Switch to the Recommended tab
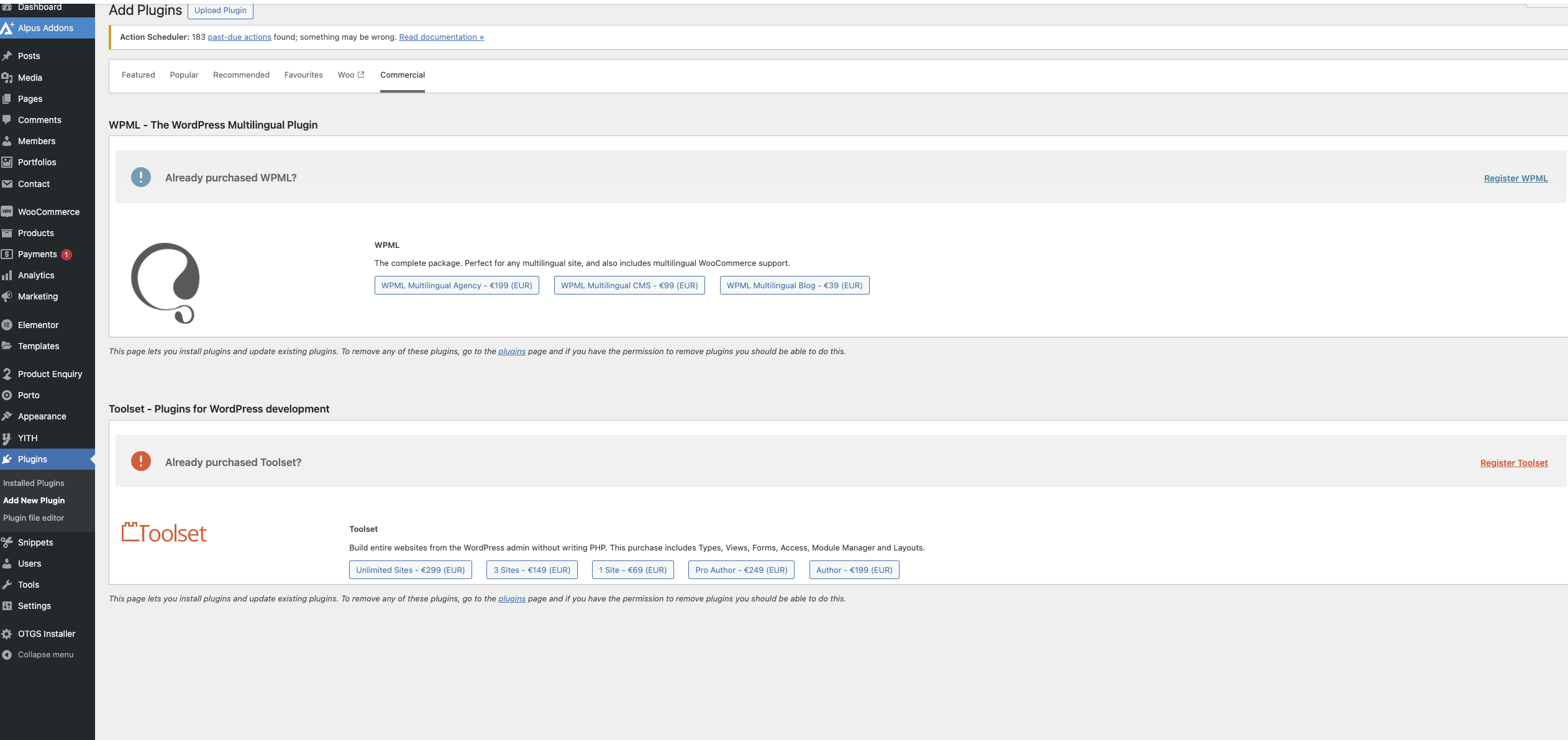 (241, 75)
